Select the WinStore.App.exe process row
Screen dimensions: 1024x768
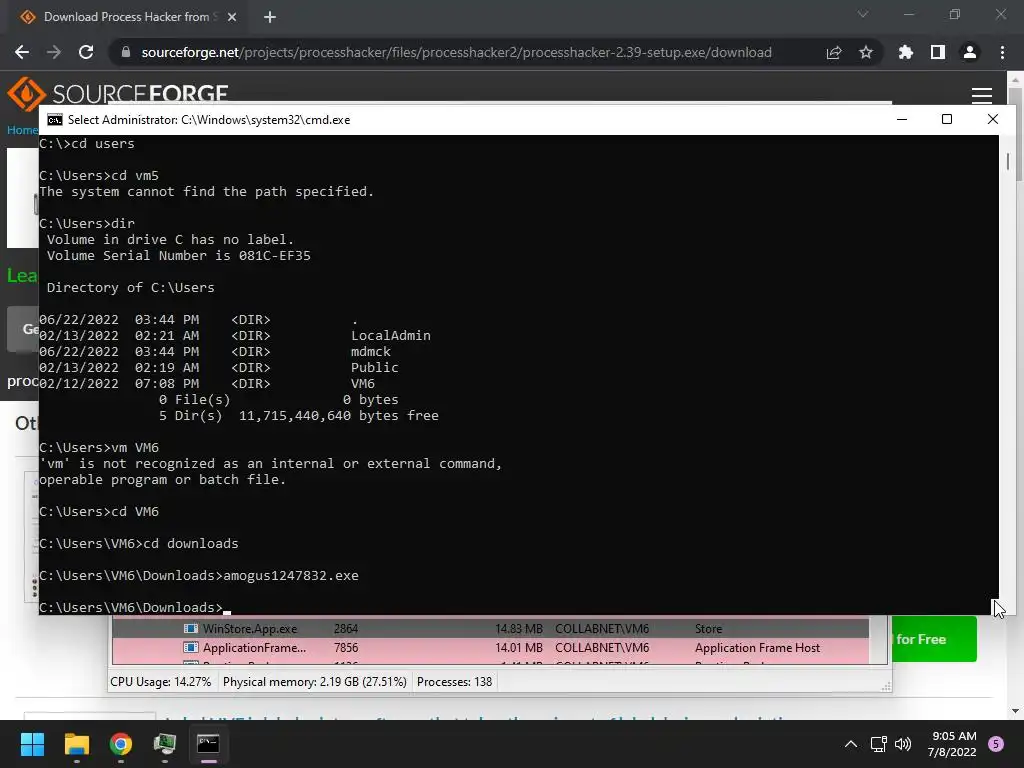coord(490,629)
